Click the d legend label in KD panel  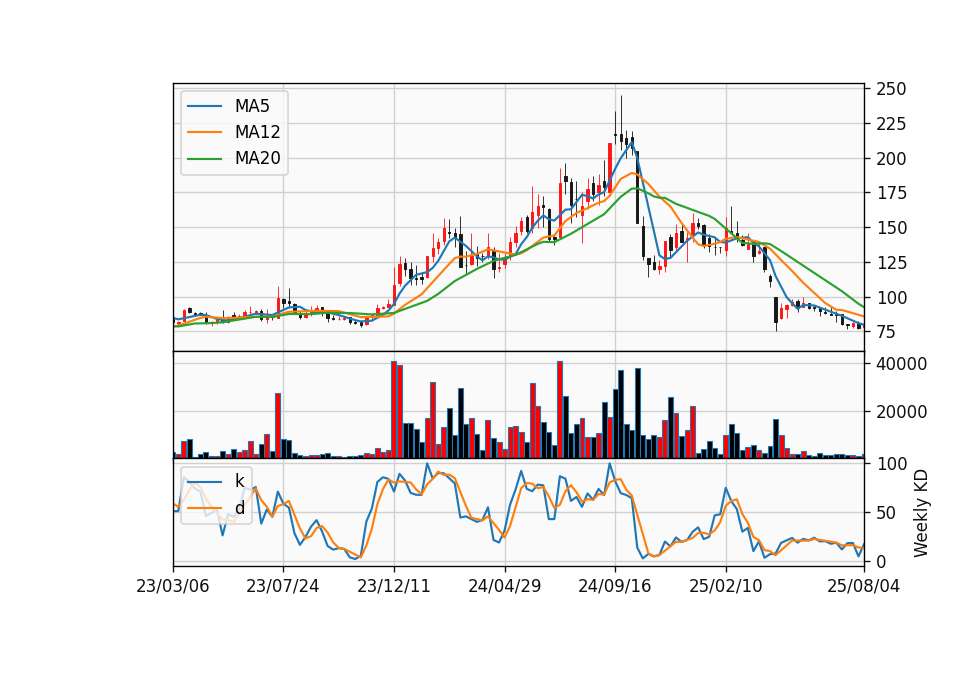[x=239, y=508]
